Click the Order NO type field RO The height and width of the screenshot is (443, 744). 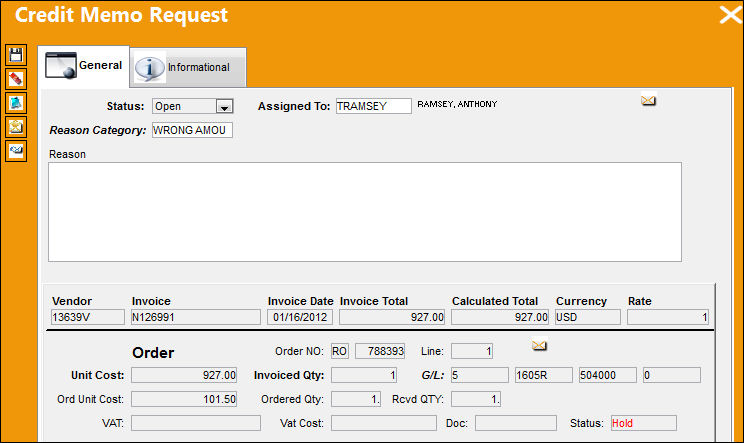(340, 351)
